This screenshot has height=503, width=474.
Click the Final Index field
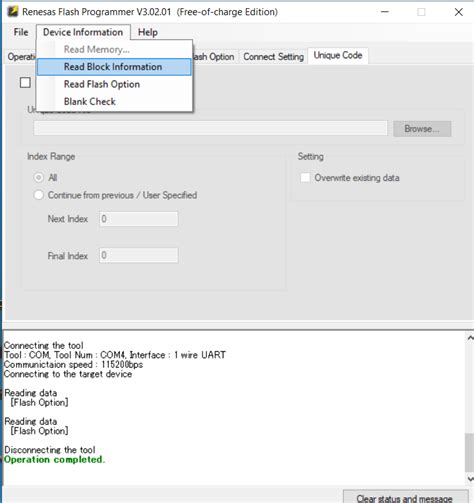click(x=139, y=255)
